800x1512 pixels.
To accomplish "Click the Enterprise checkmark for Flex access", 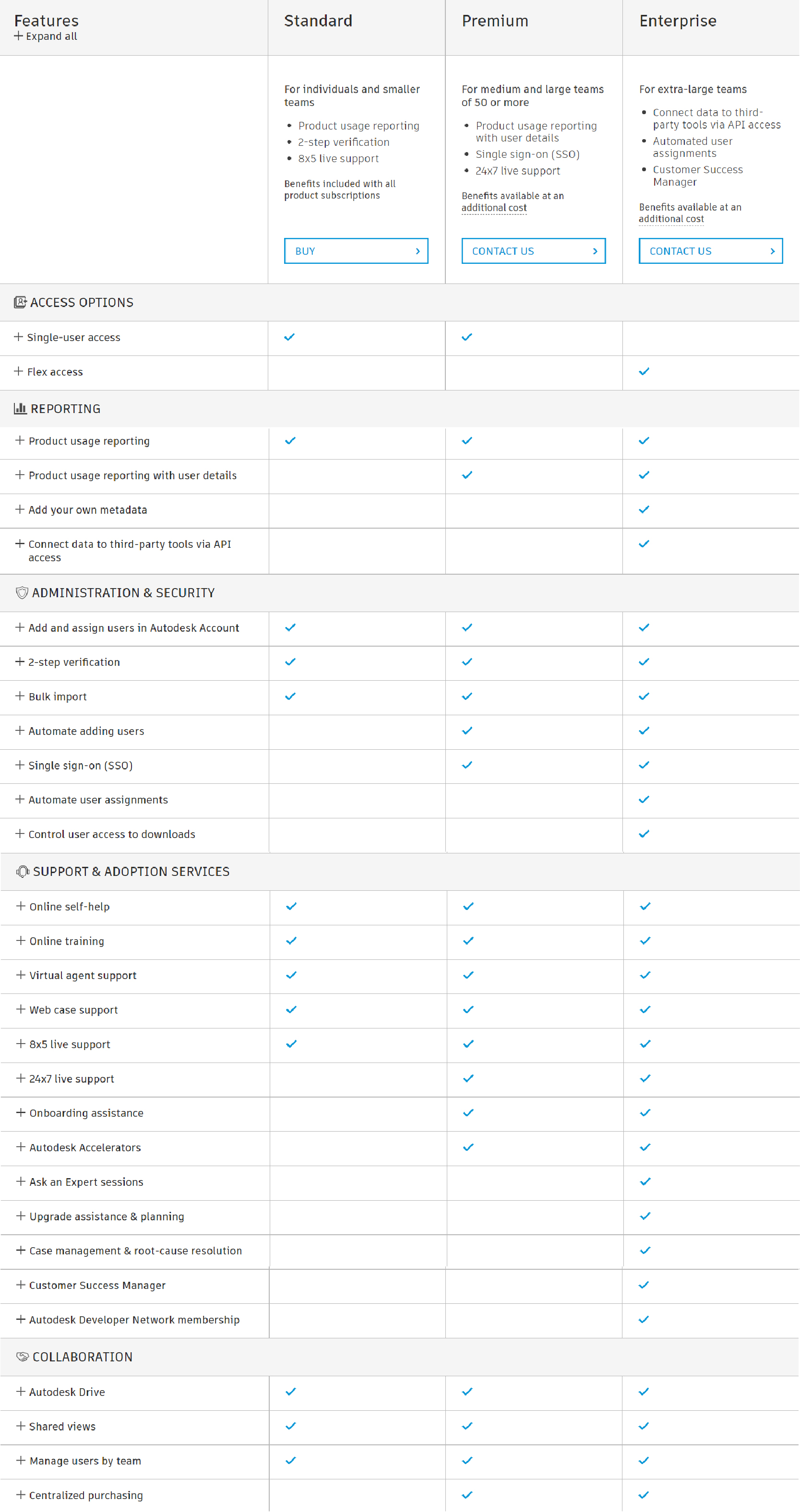I will pos(644,372).
